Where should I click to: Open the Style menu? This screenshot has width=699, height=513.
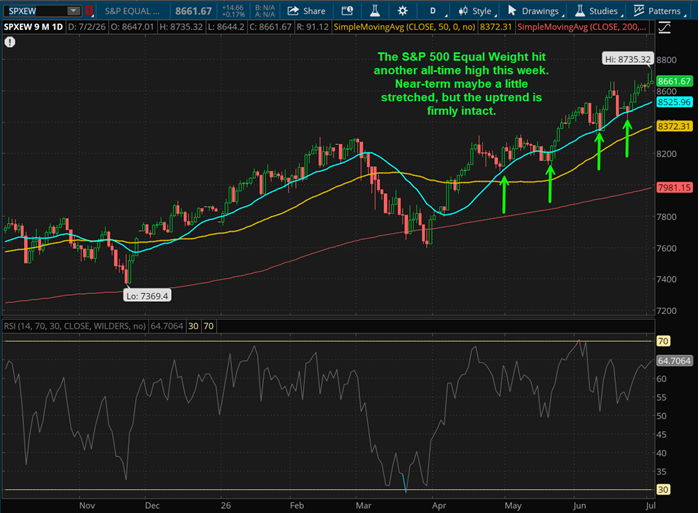click(x=477, y=11)
